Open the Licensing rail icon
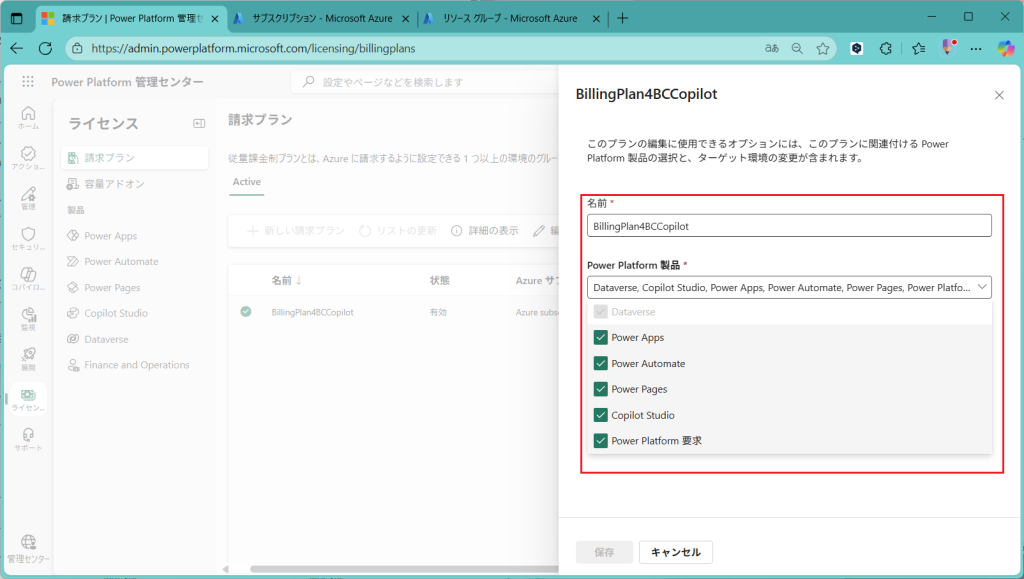1024x579 pixels. (28, 399)
